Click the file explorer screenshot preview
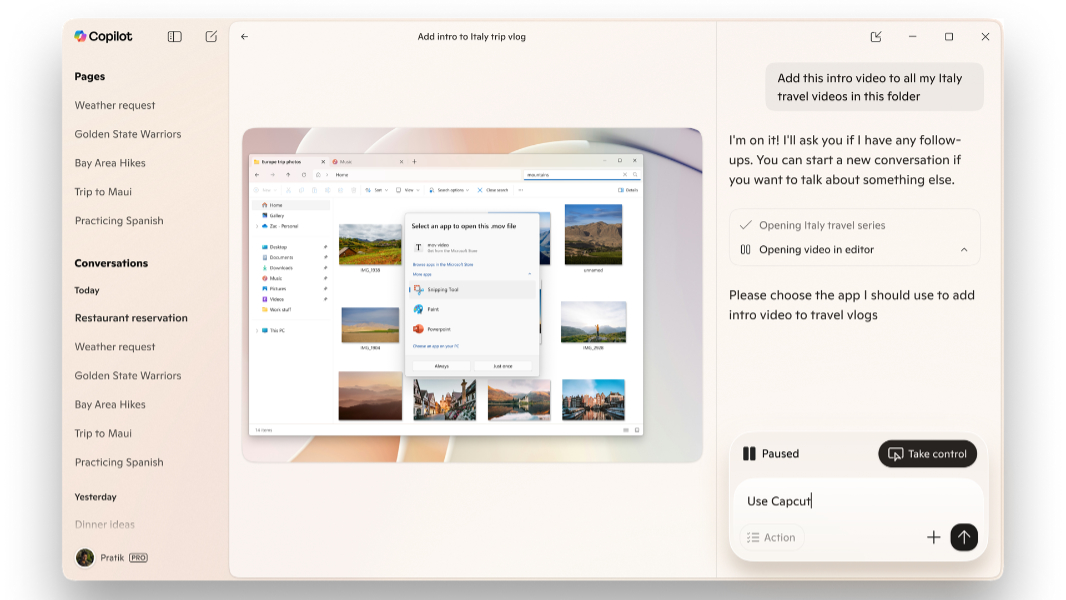Screen dimensions: 1066x600 [472, 295]
